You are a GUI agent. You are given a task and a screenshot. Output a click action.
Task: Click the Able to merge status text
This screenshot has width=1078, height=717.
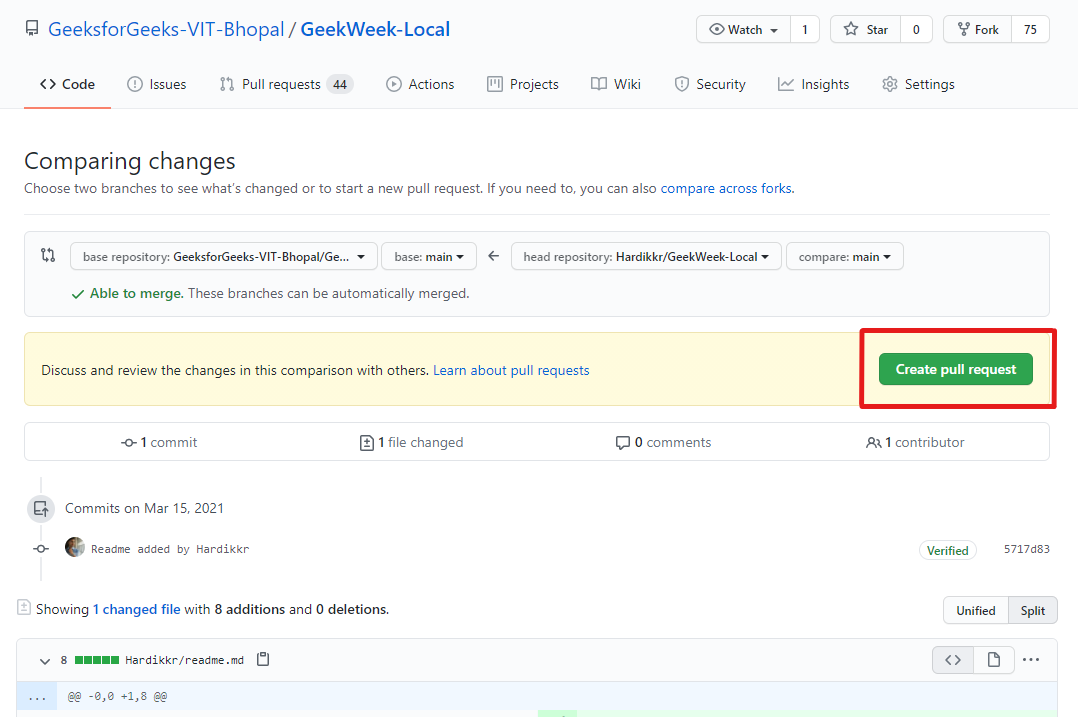tap(136, 294)
